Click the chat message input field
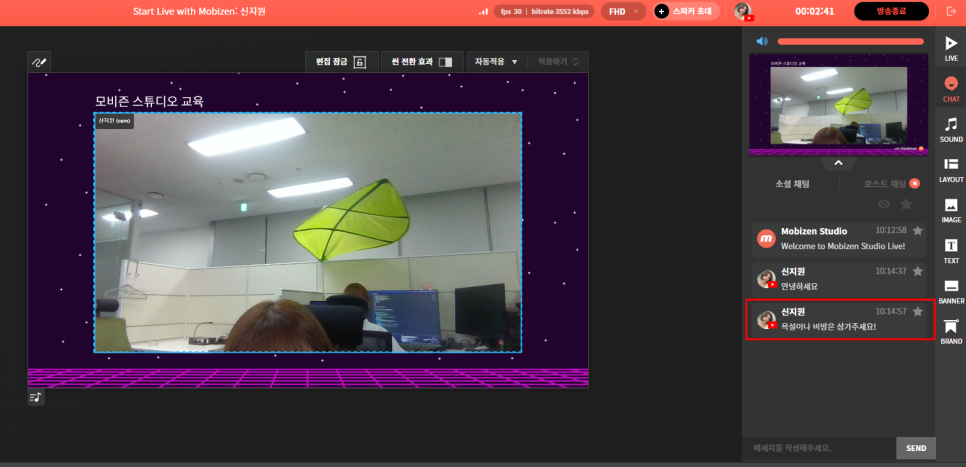Image resolution: width=966 pixels, height=467 pixels. pos(819,448)
